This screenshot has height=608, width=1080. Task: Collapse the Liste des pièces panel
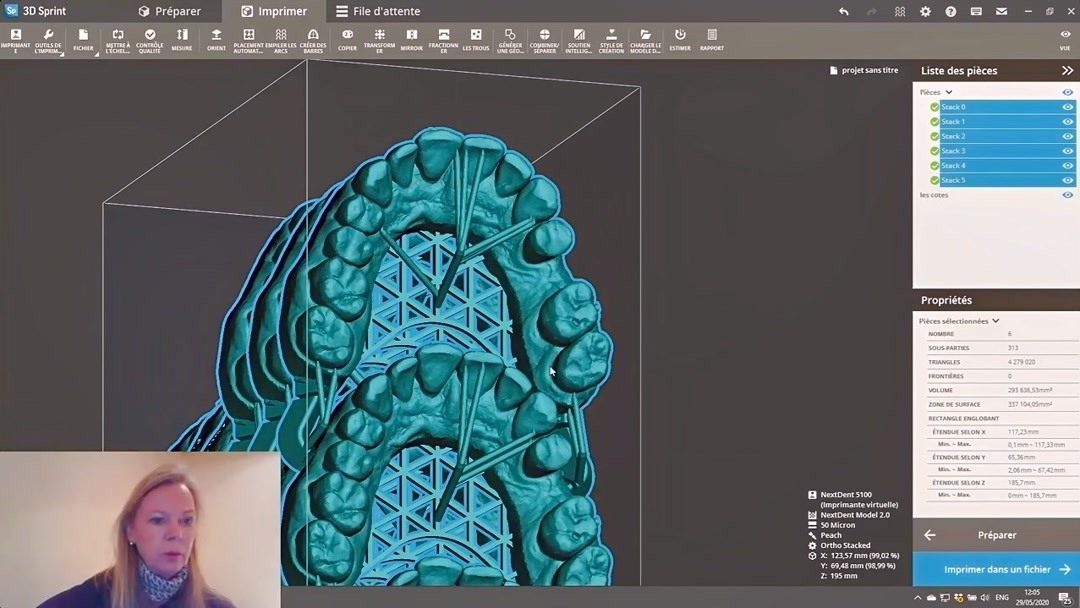[x=1066, y=70]
